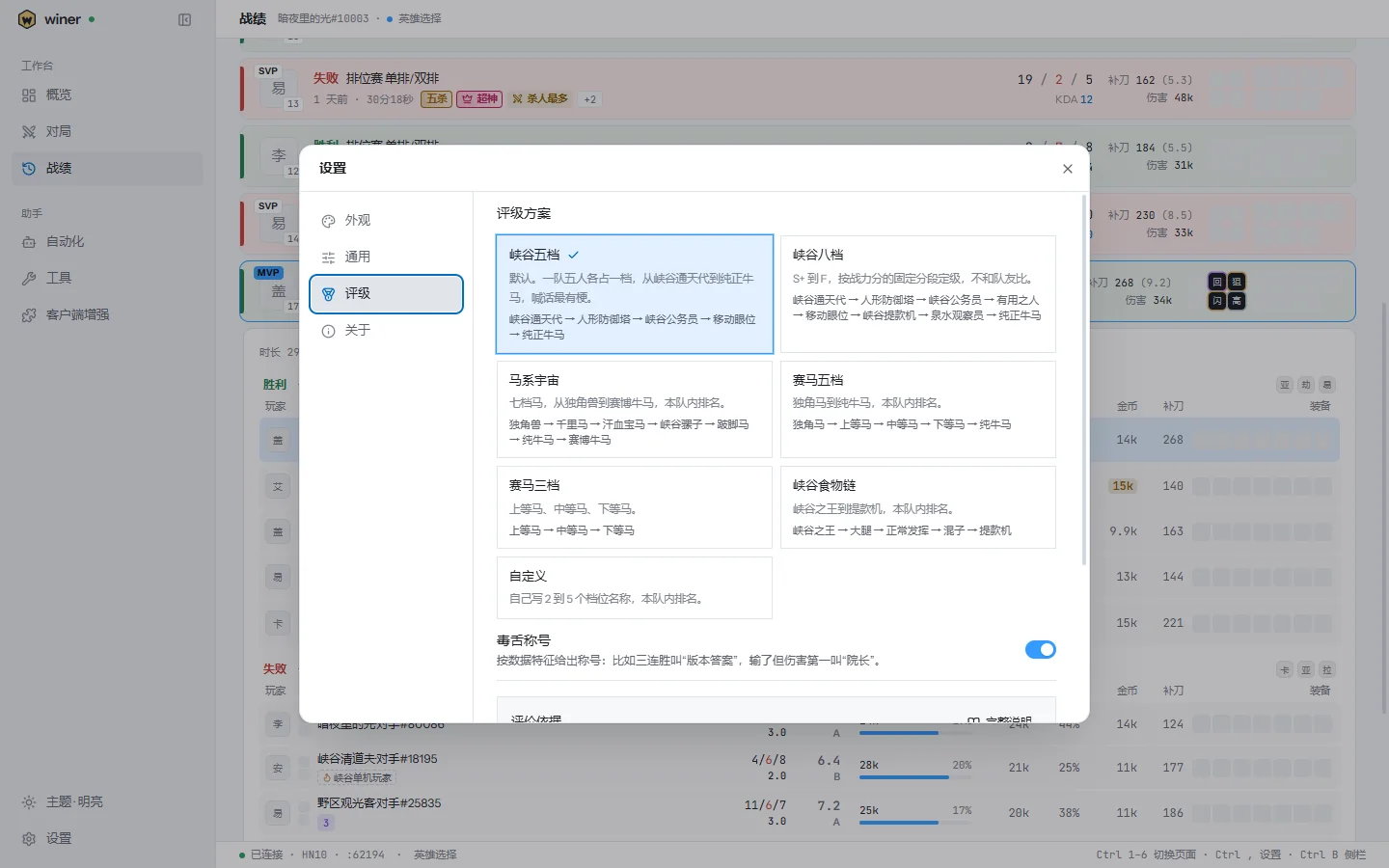Open the 通用 settings tab

[386, 258]
